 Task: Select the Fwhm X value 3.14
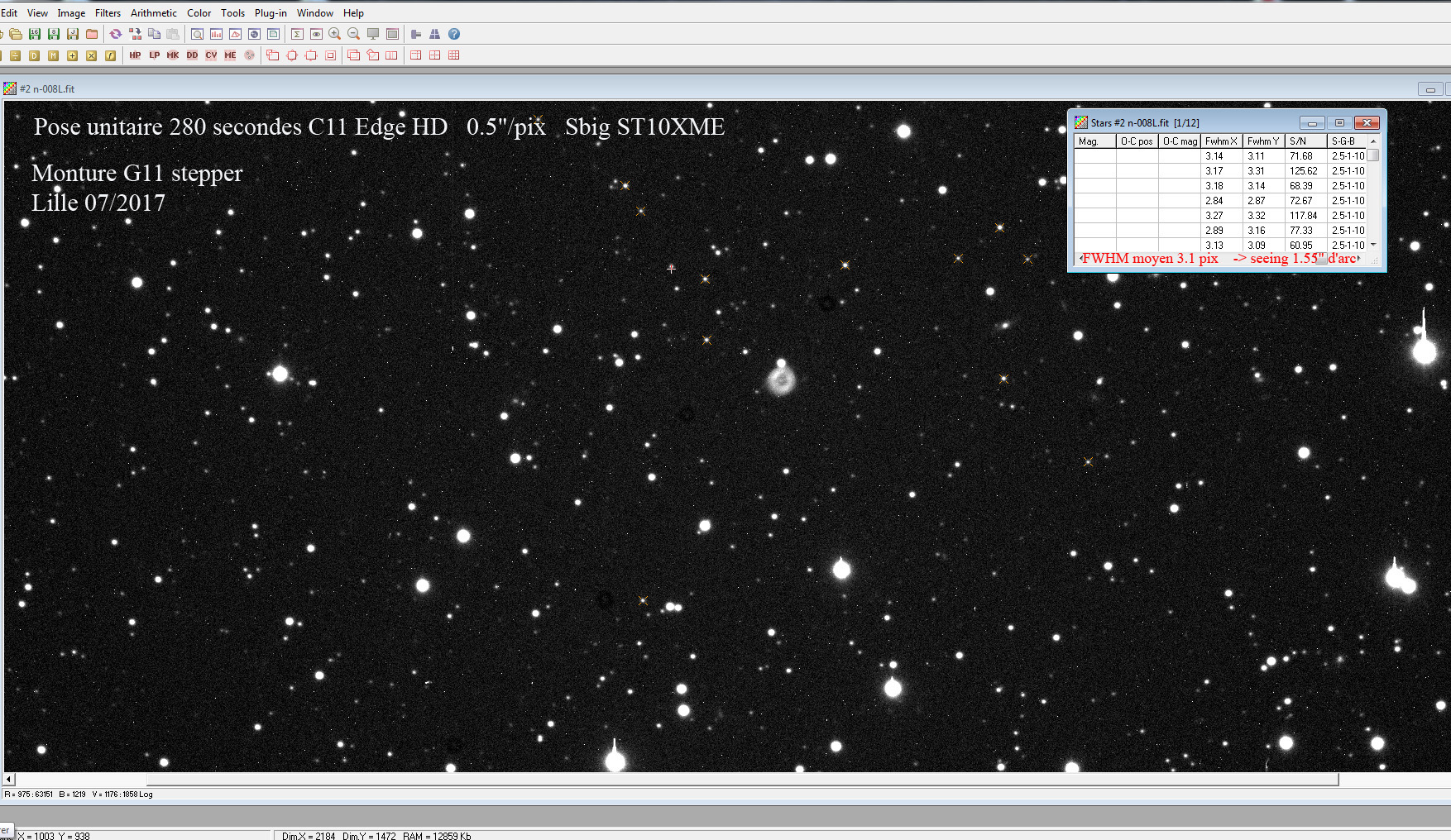[1214, 156]
